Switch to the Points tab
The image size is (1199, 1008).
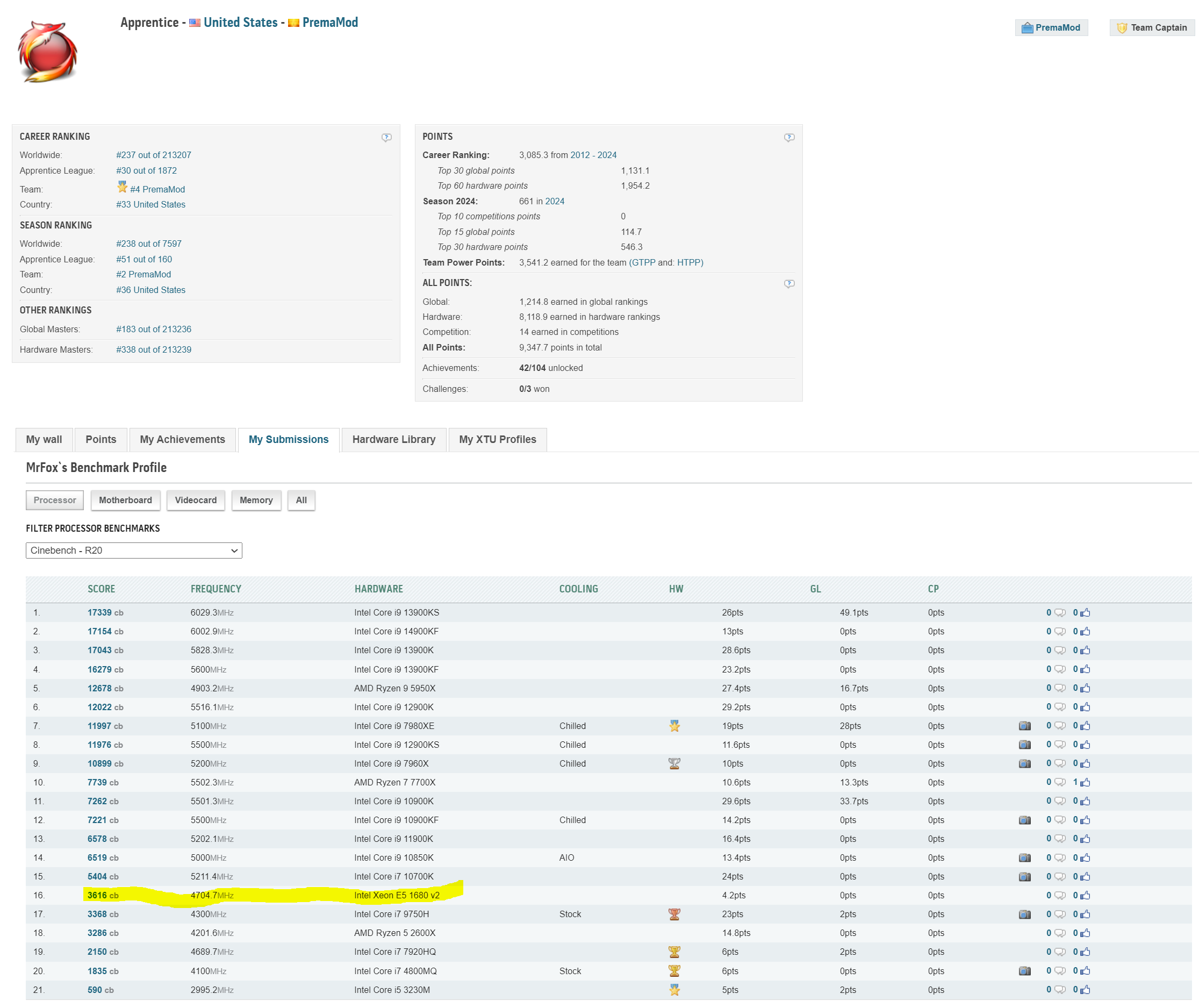101,439
